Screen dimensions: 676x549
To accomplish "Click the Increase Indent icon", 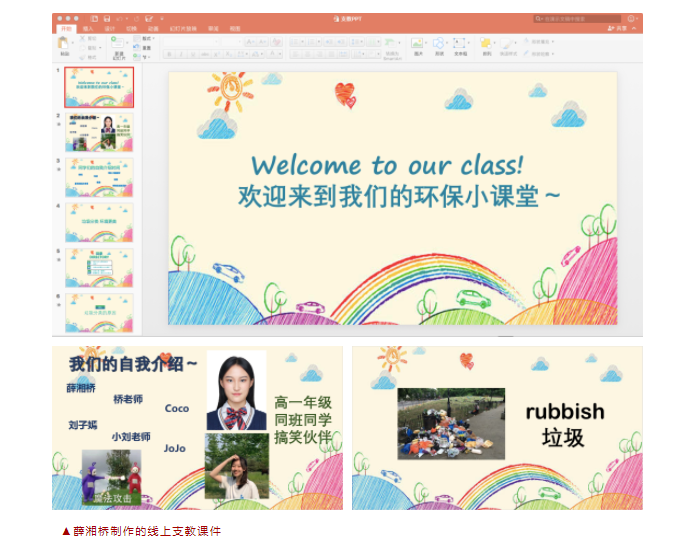I will click(341, 42).
